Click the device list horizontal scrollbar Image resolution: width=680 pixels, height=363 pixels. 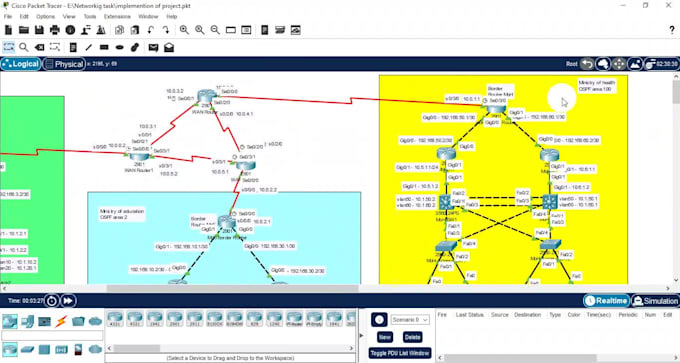tap(137, 348)
